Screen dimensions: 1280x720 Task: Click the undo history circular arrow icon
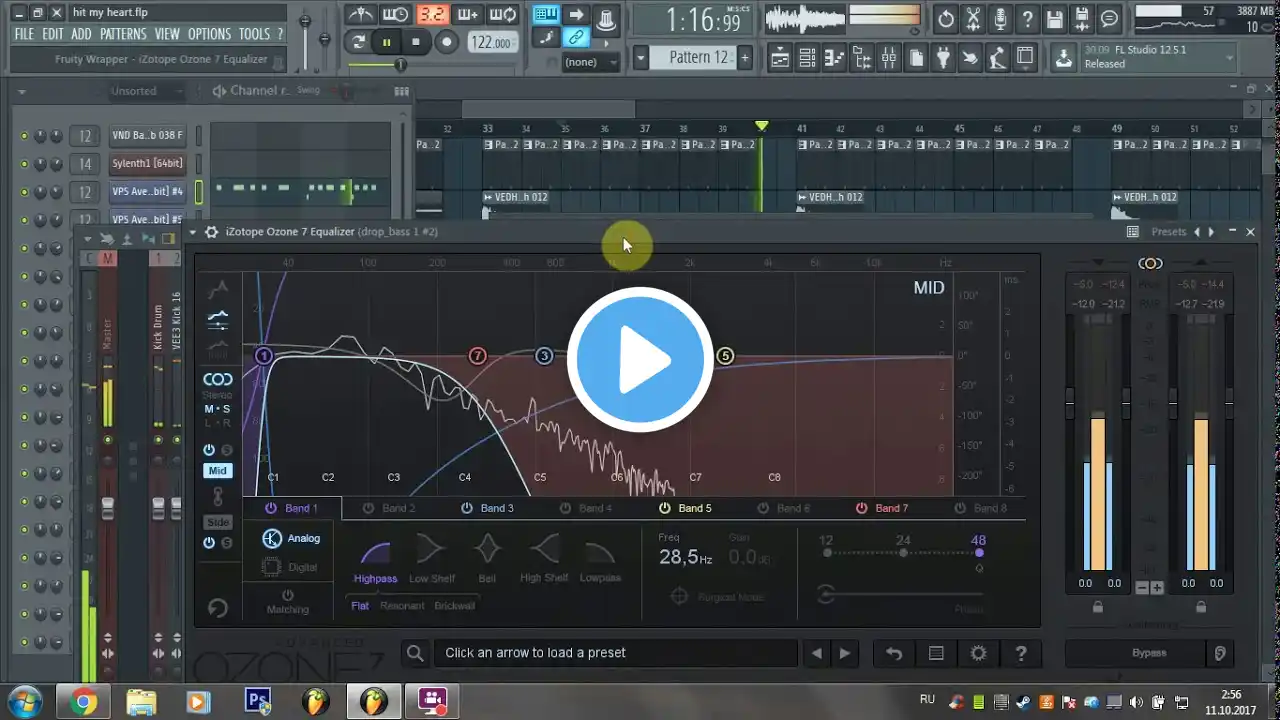point(946,19)
